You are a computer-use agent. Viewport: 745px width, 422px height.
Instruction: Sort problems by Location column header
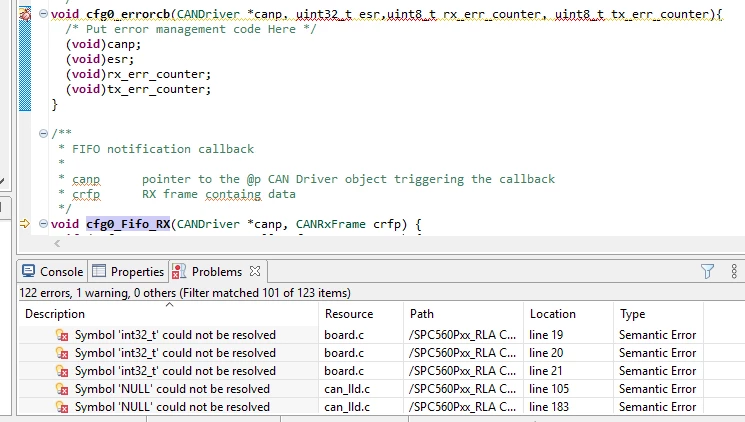coord(568,314)
